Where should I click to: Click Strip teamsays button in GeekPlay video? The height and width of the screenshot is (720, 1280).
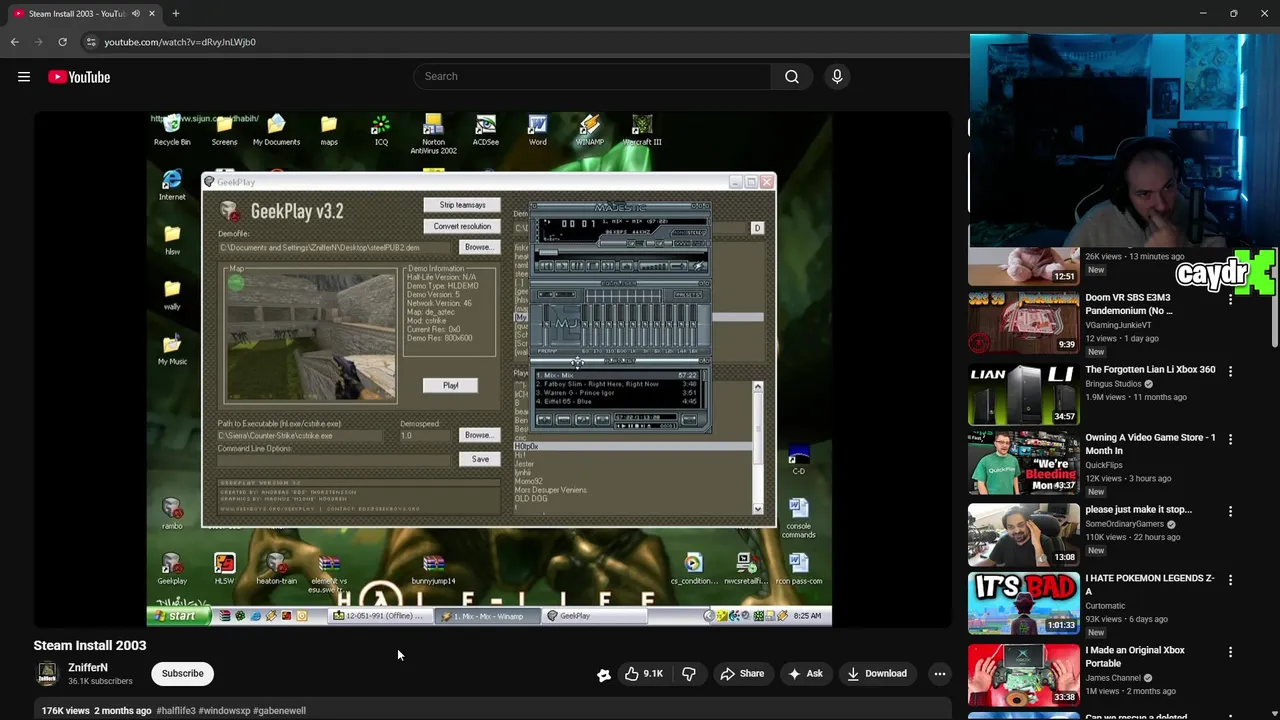point(462,205)
